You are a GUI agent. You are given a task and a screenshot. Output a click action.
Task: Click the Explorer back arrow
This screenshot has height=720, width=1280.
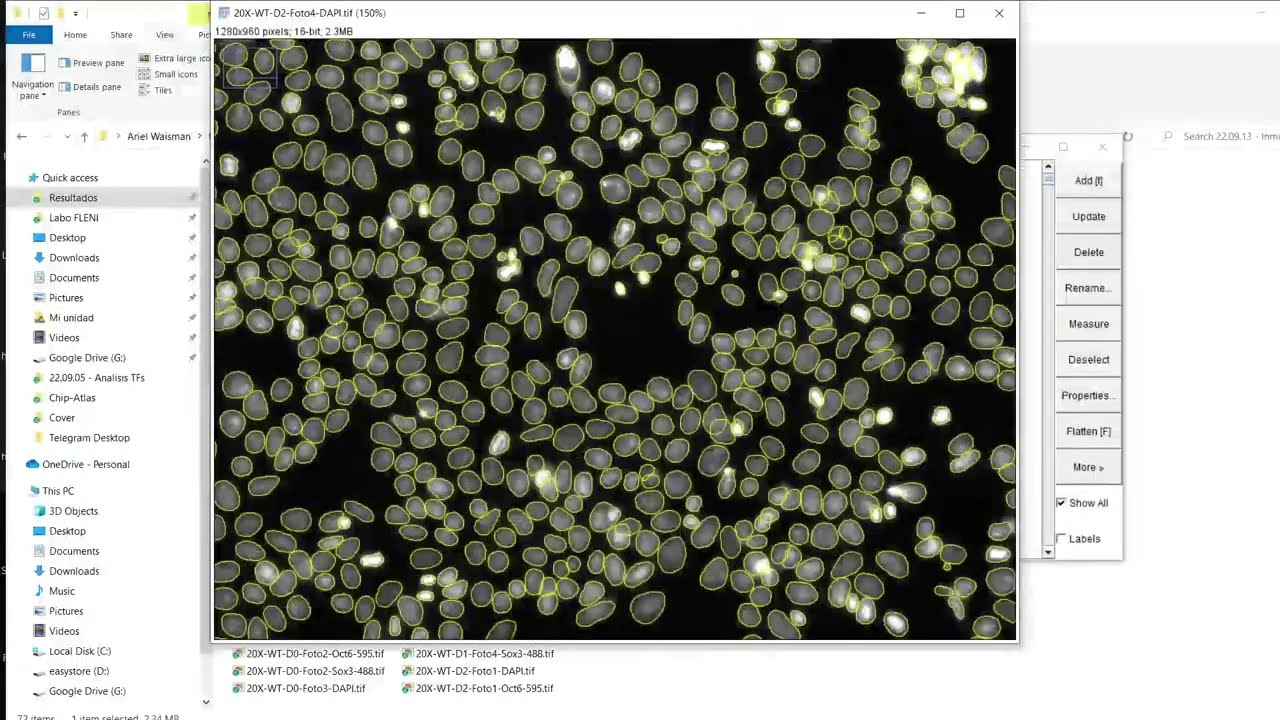[x=22, y=137]
